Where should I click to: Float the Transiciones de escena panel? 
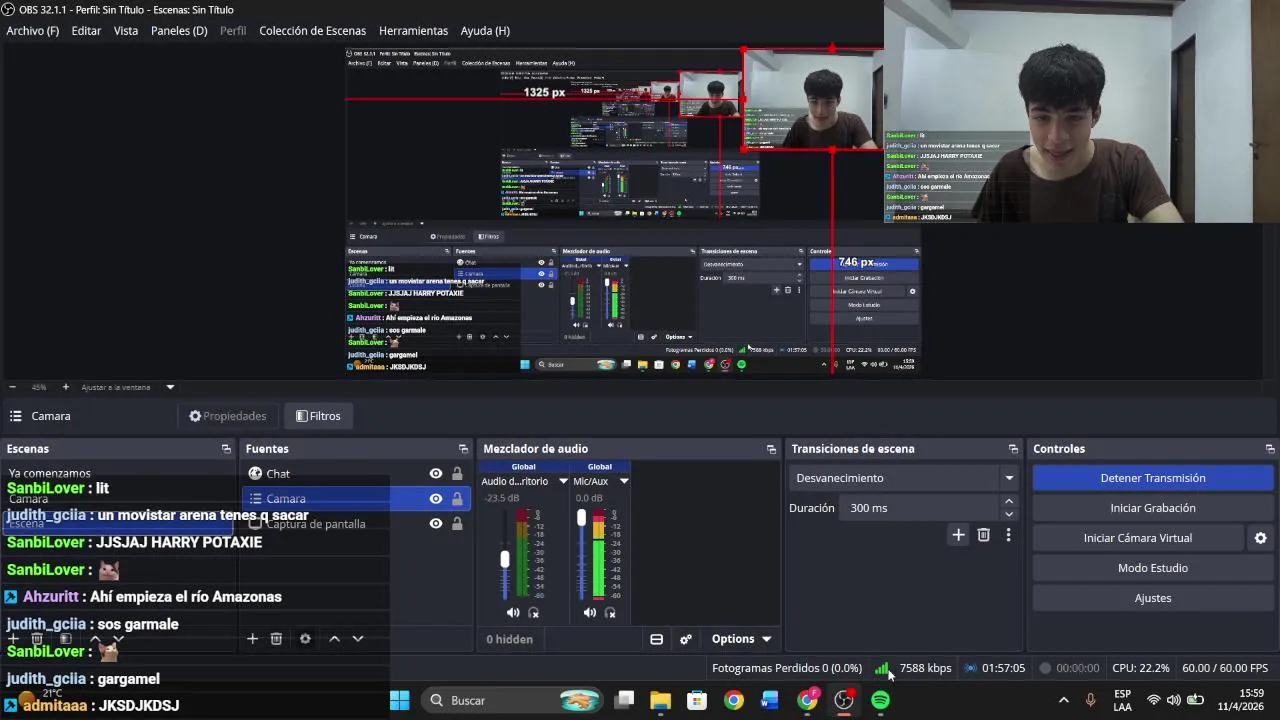coord(1013,449)
